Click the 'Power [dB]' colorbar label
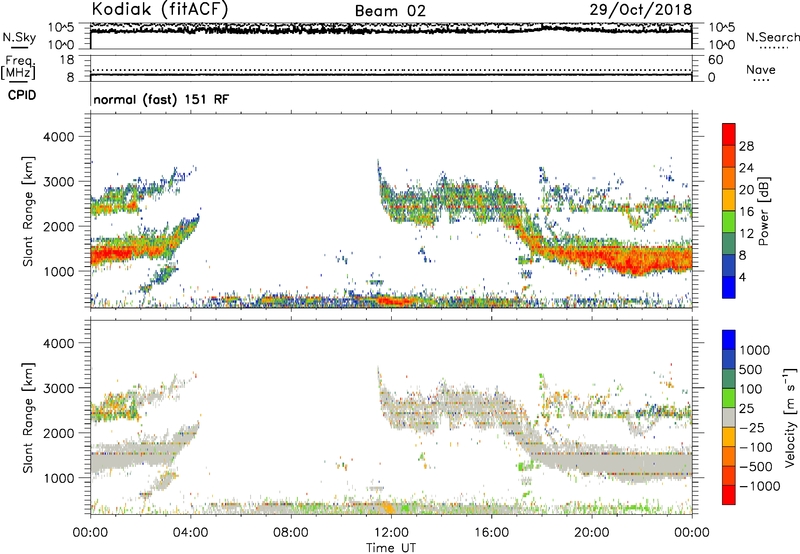Screen dimensions: 800x554 click(764, 211)
